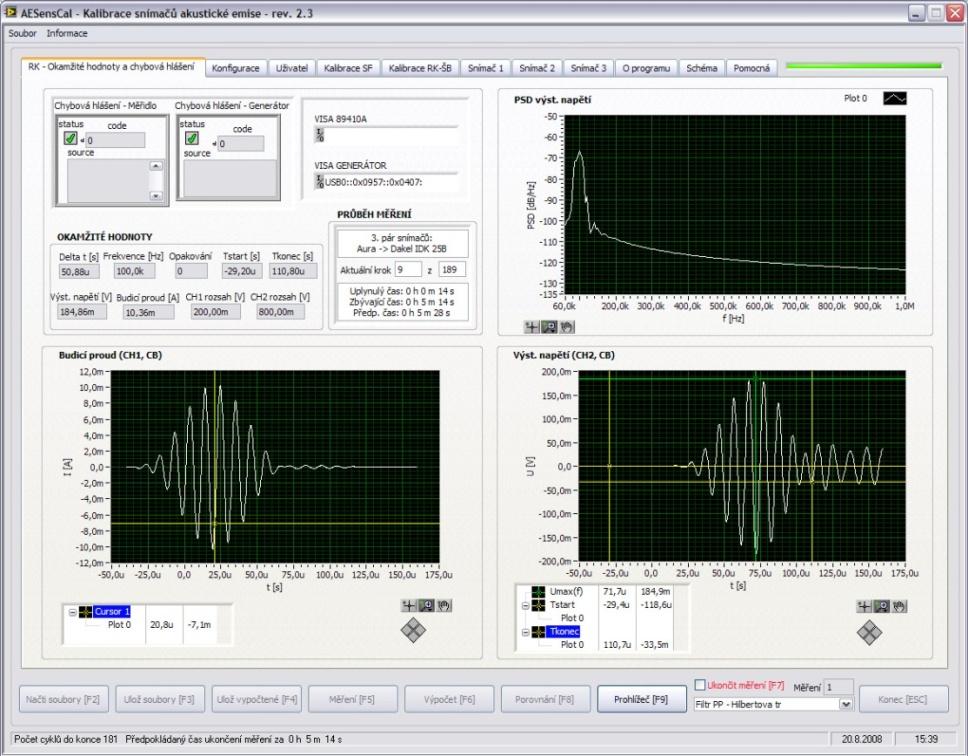Click the Měřidlo status checkmark indicator
Screen dimensions: 968x756
click(70, 139)
